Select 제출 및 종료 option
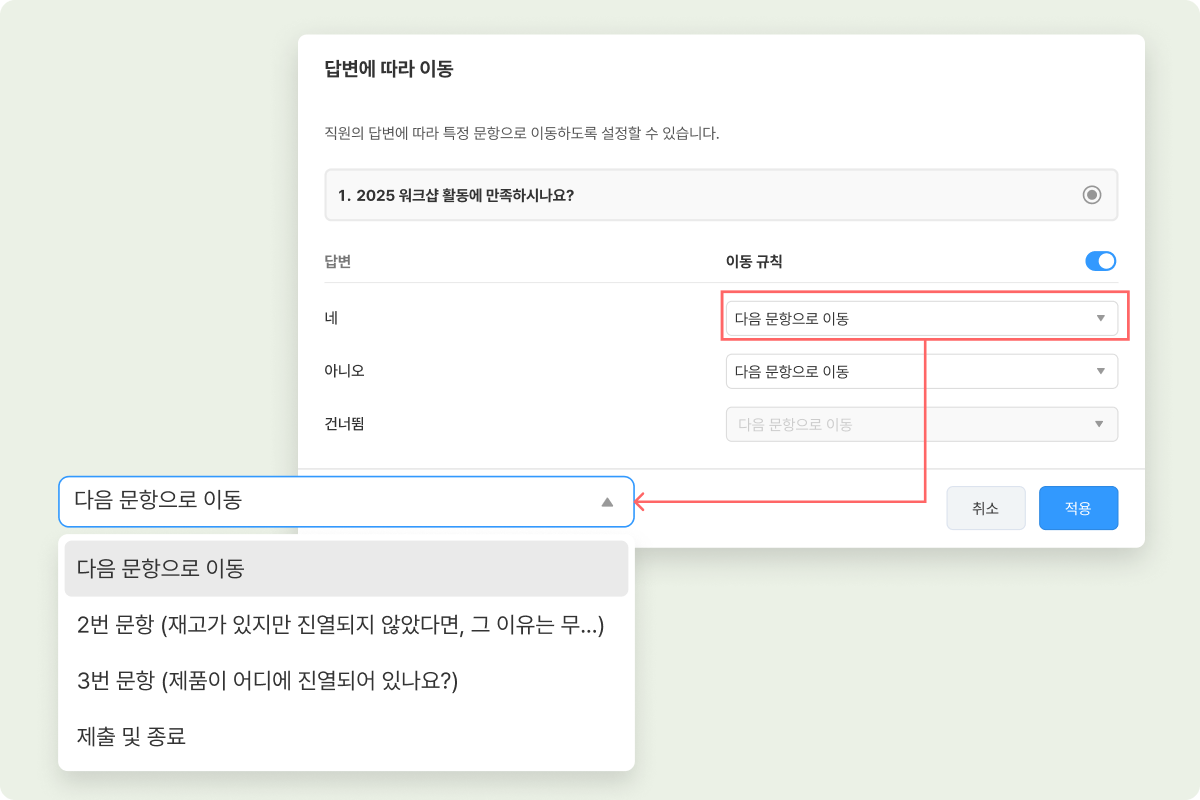This screenshot has width=1200, height=800. click(346, 737)
